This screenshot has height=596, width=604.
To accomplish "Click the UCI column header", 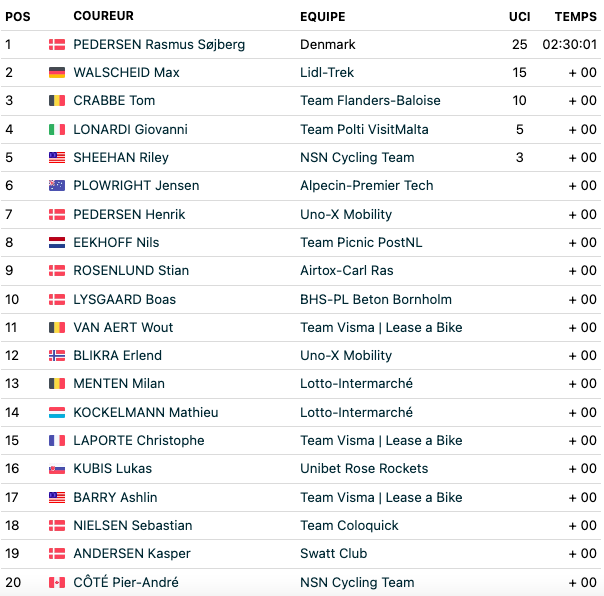I will point(520,17).
